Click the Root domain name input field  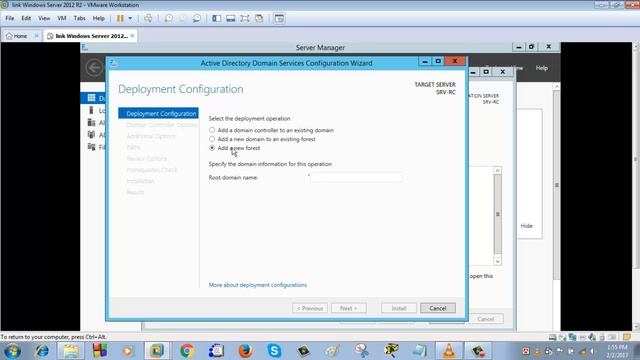pos(356,178)
